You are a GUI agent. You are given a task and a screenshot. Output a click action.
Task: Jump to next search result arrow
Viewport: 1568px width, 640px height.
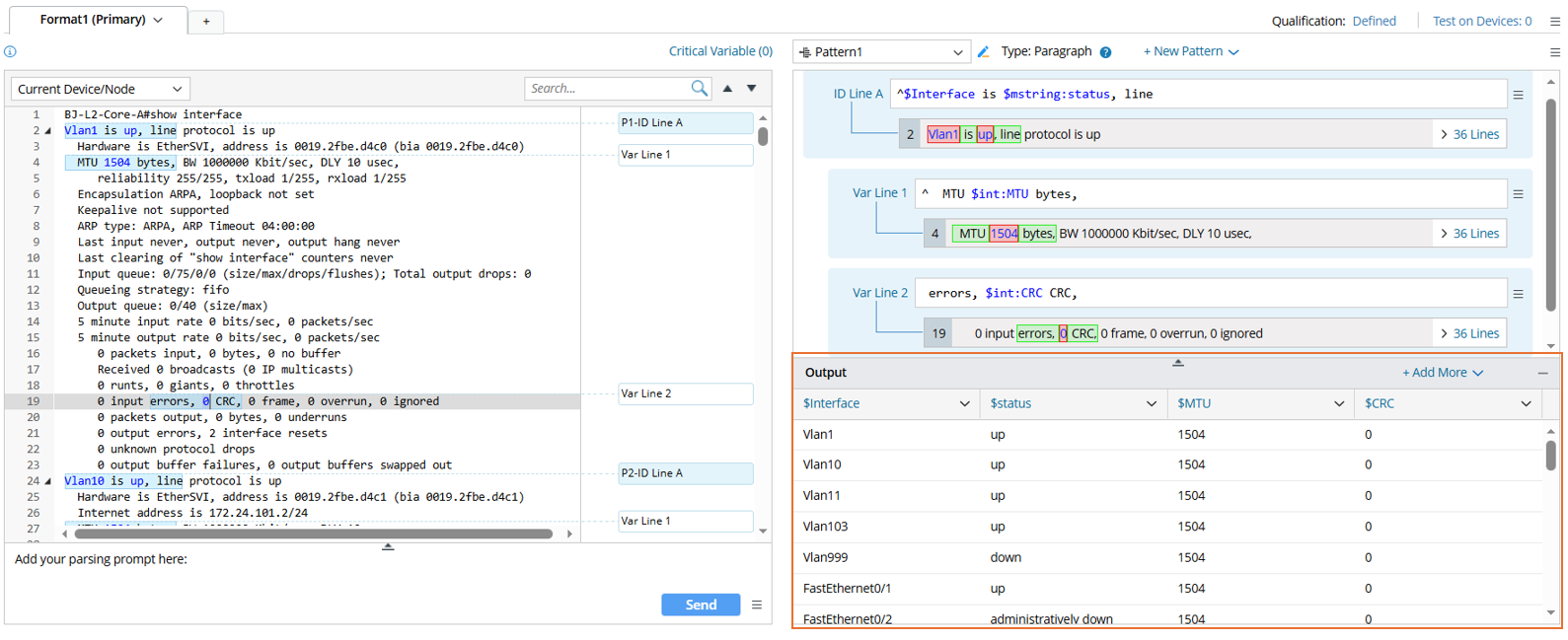tap(752, 89)
